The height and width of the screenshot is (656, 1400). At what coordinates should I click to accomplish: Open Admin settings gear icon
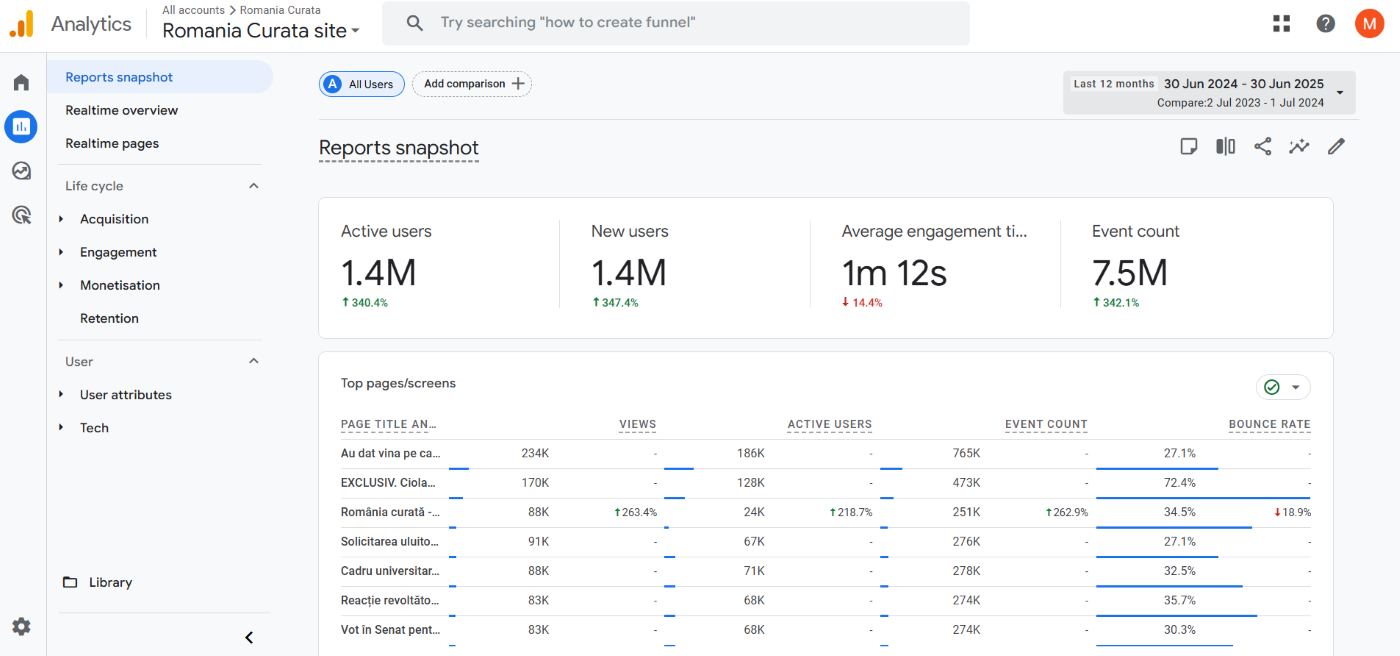[x=21, y=627]
